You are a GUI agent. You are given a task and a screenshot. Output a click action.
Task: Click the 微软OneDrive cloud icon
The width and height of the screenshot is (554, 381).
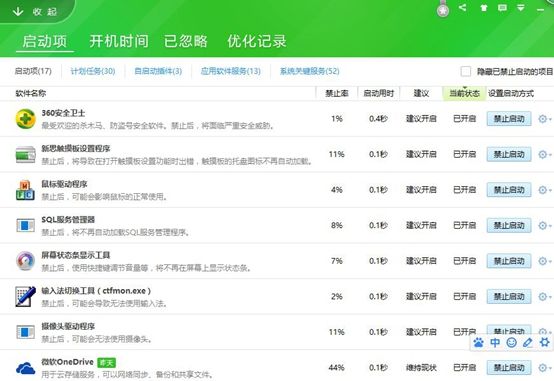tap(25, 368)
